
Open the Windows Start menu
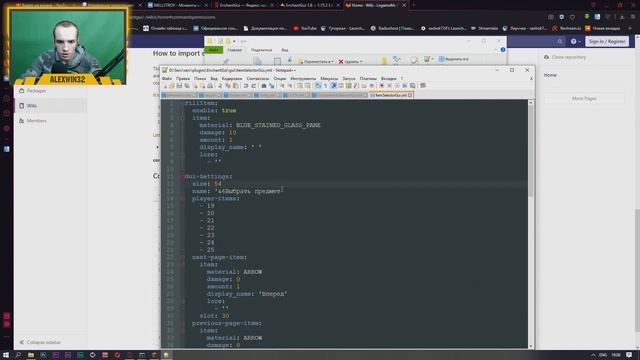click(x=6, y=355)
